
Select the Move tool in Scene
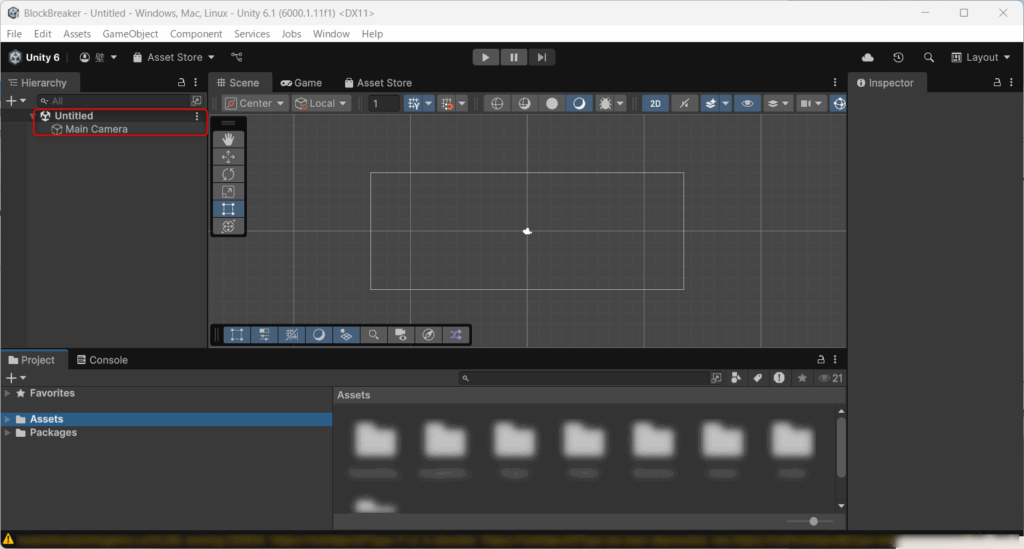(x=228, y=157)
